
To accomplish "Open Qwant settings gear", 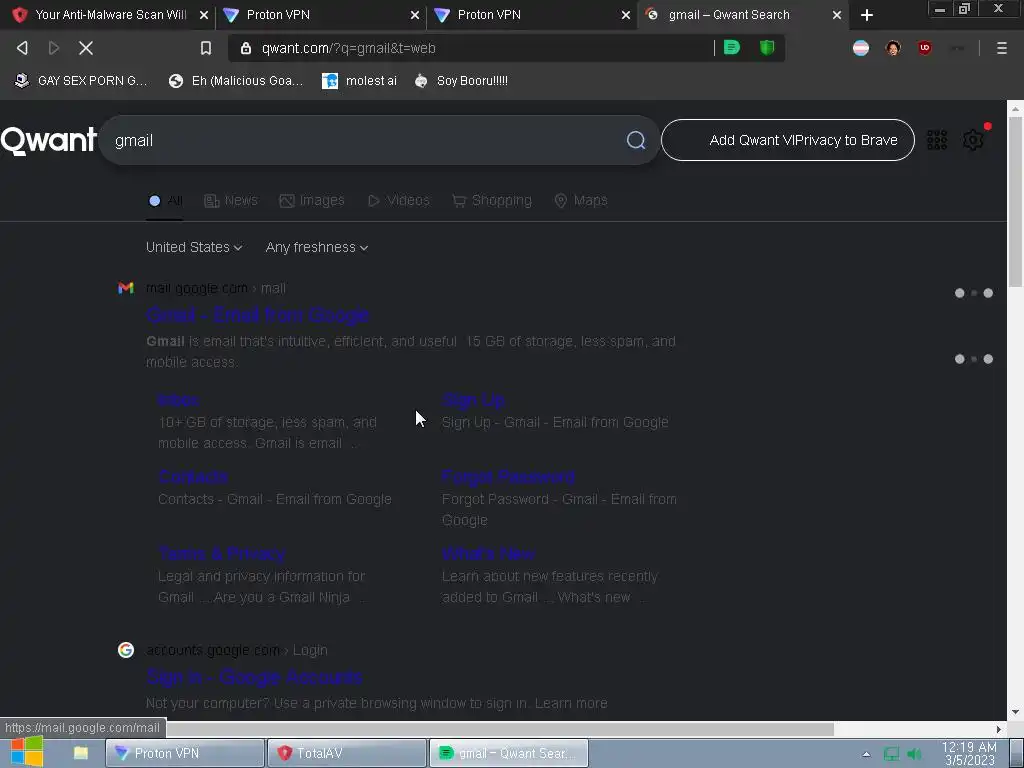I will pyautogui.click(x=973, y=140).
